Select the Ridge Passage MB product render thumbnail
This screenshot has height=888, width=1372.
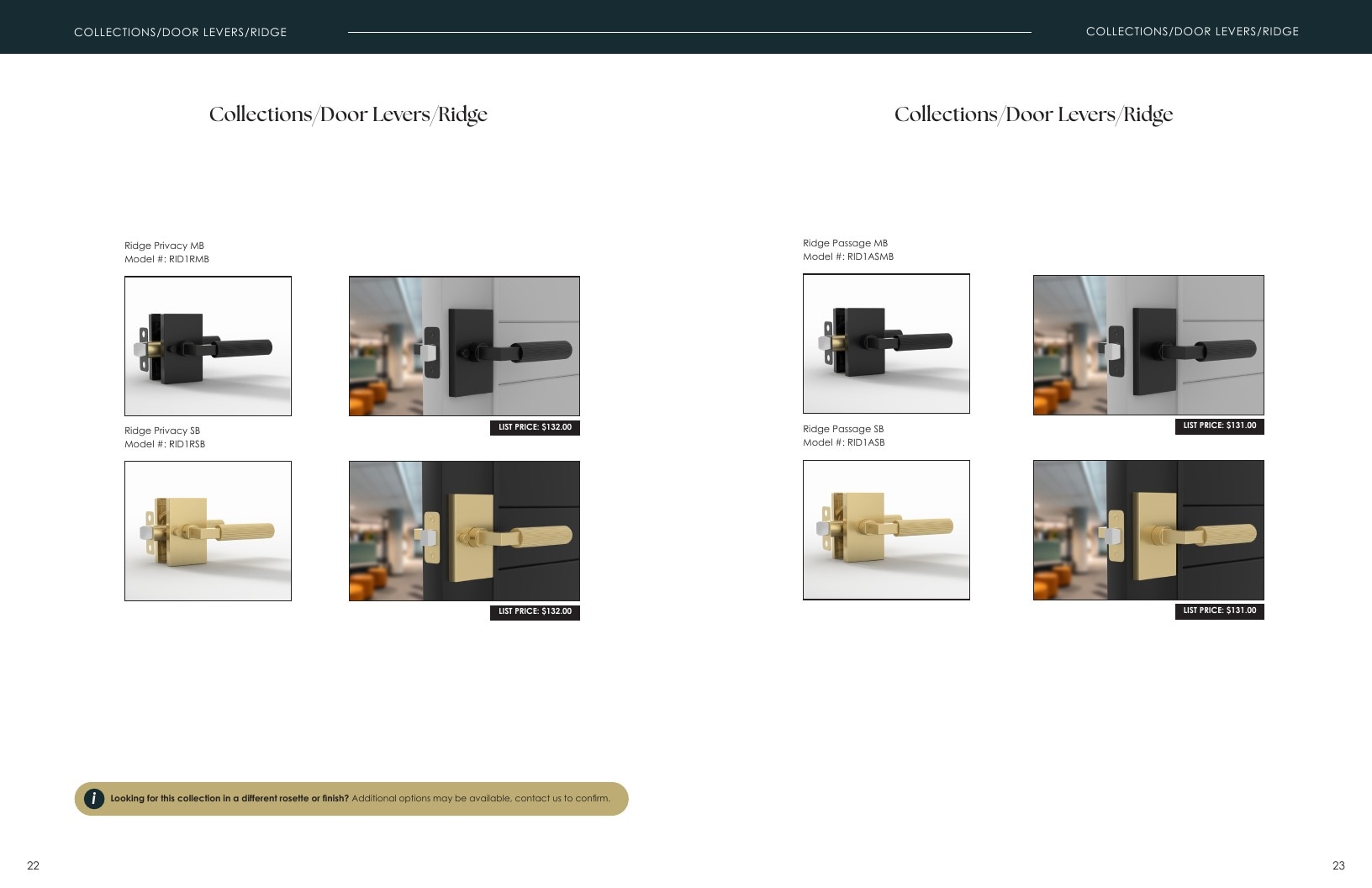(886, 344)
